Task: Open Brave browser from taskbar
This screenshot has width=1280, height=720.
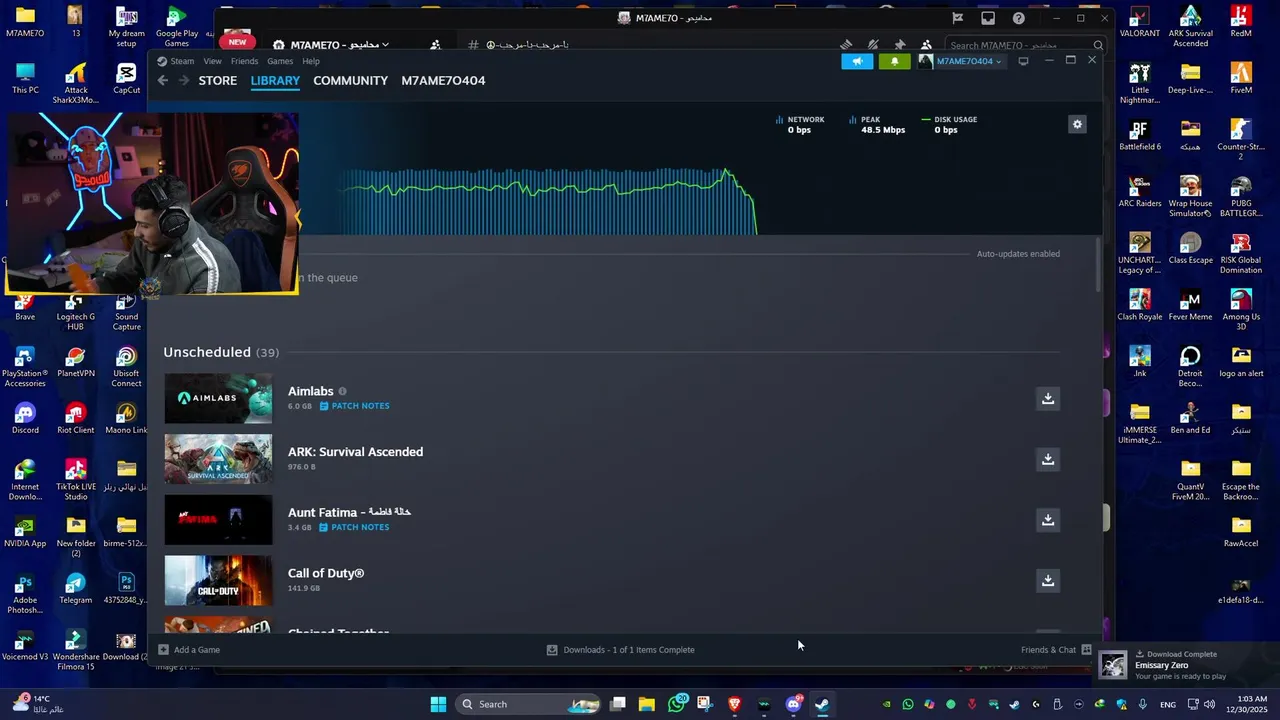Action: tap(735, 704)
